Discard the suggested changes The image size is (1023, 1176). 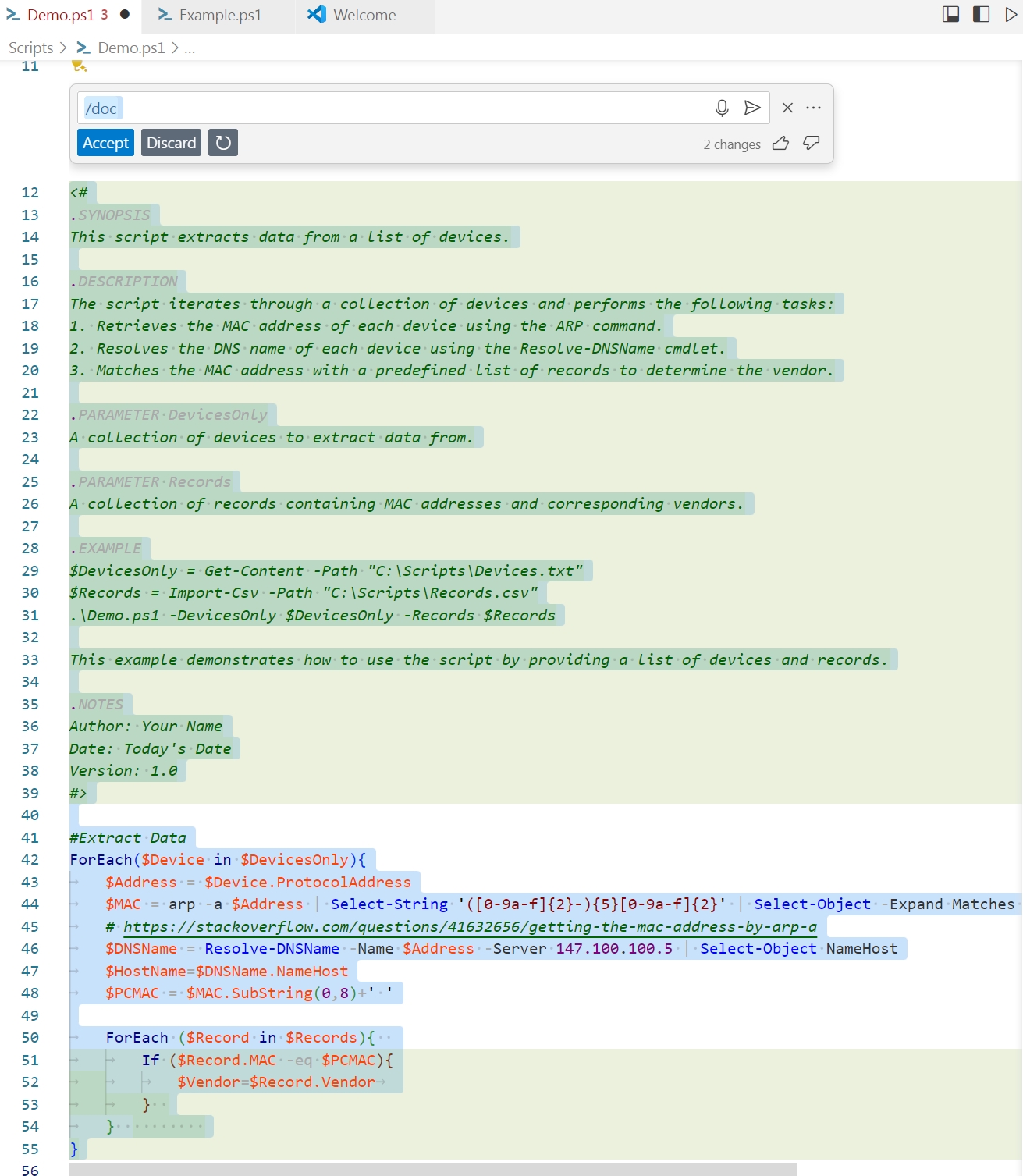coord(170,142)
